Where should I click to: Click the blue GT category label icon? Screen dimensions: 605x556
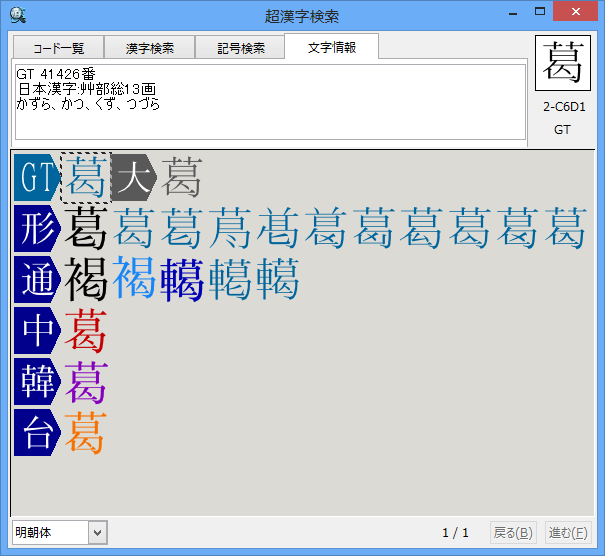tap(35, 178)
